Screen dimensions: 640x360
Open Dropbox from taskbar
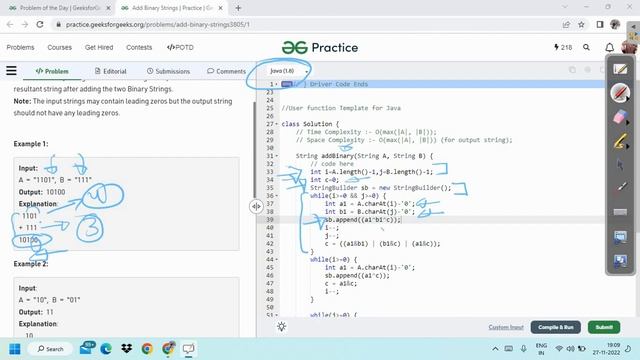point(127,349)
